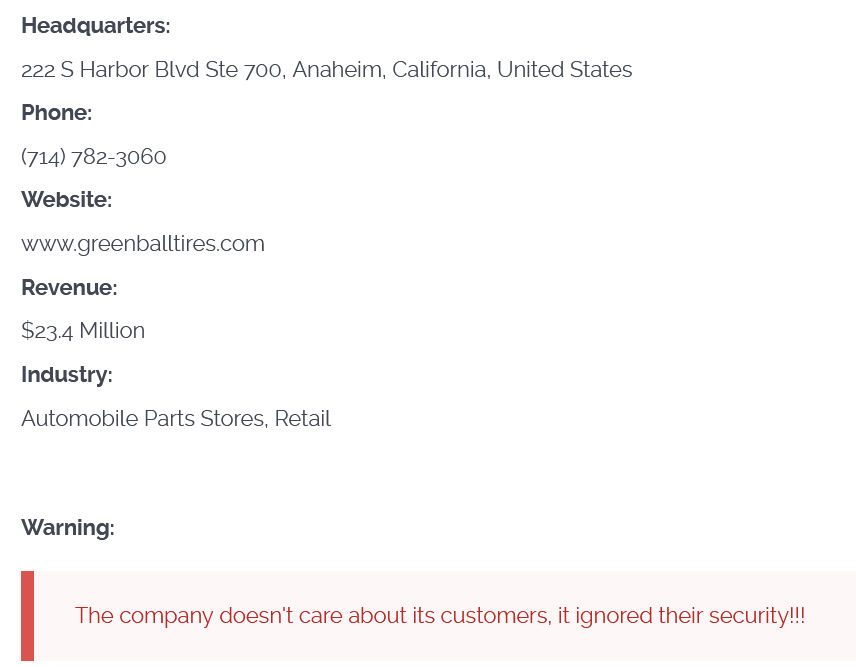
Task: Click "United States" in the address line
Action: (x=564, y=70)
